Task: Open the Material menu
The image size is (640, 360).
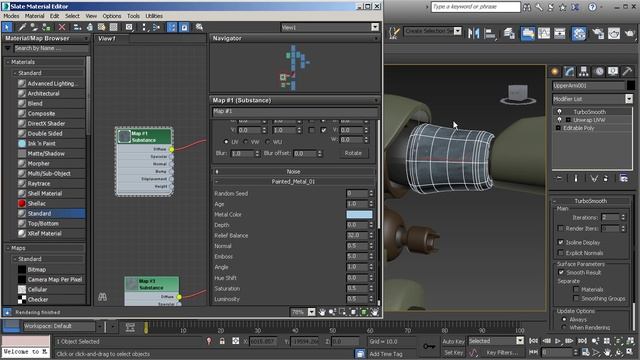Action: click(34, 16)
